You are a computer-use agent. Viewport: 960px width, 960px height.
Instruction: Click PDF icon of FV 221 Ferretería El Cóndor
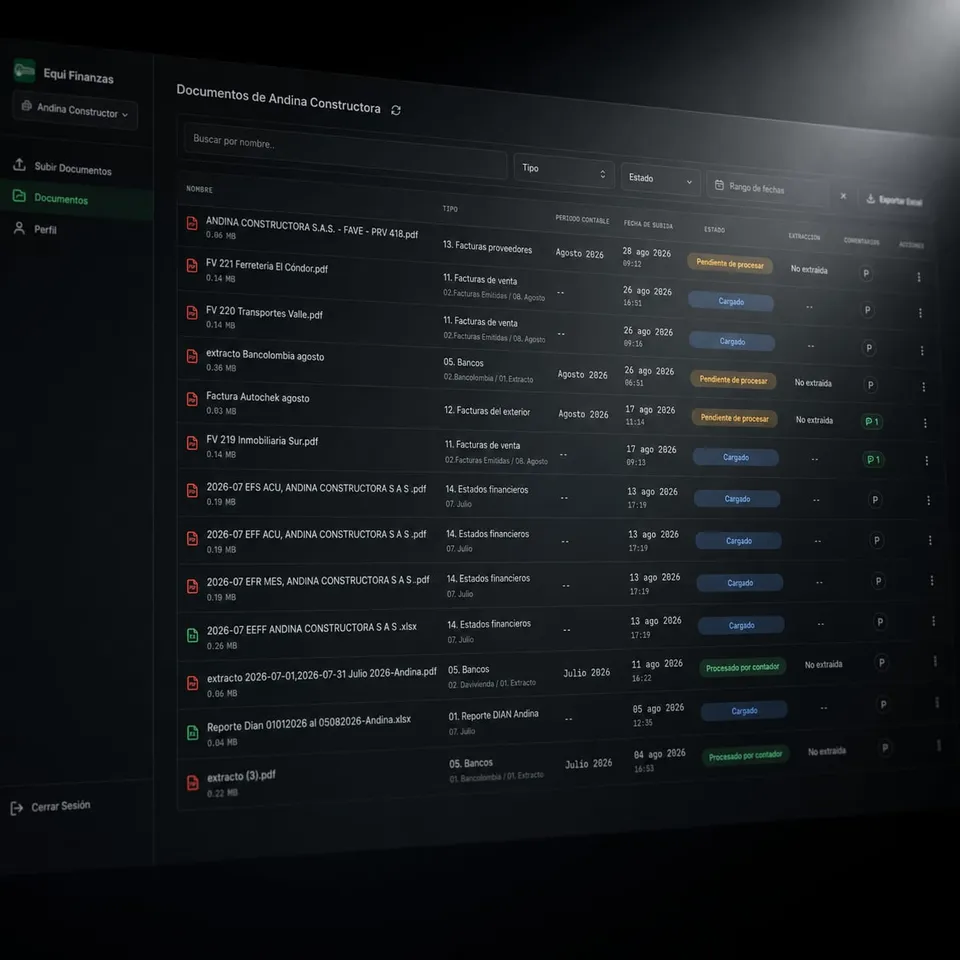192,266
